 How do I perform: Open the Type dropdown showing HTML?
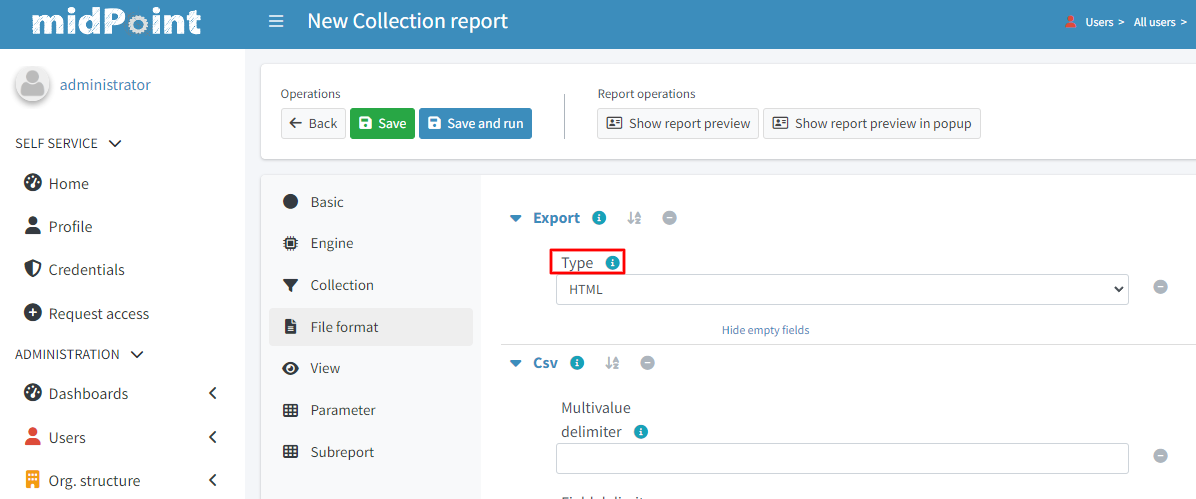(841, 290)
